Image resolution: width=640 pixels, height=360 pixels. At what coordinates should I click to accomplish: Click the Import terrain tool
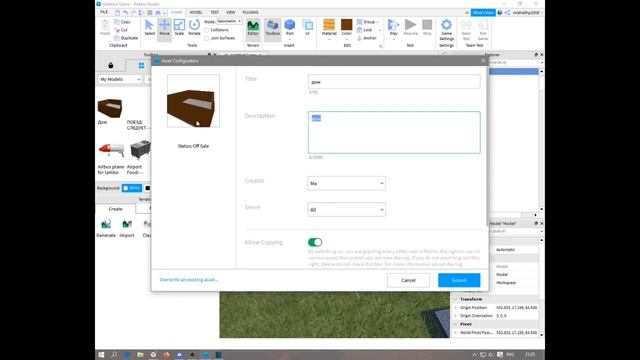coord(127,228)
